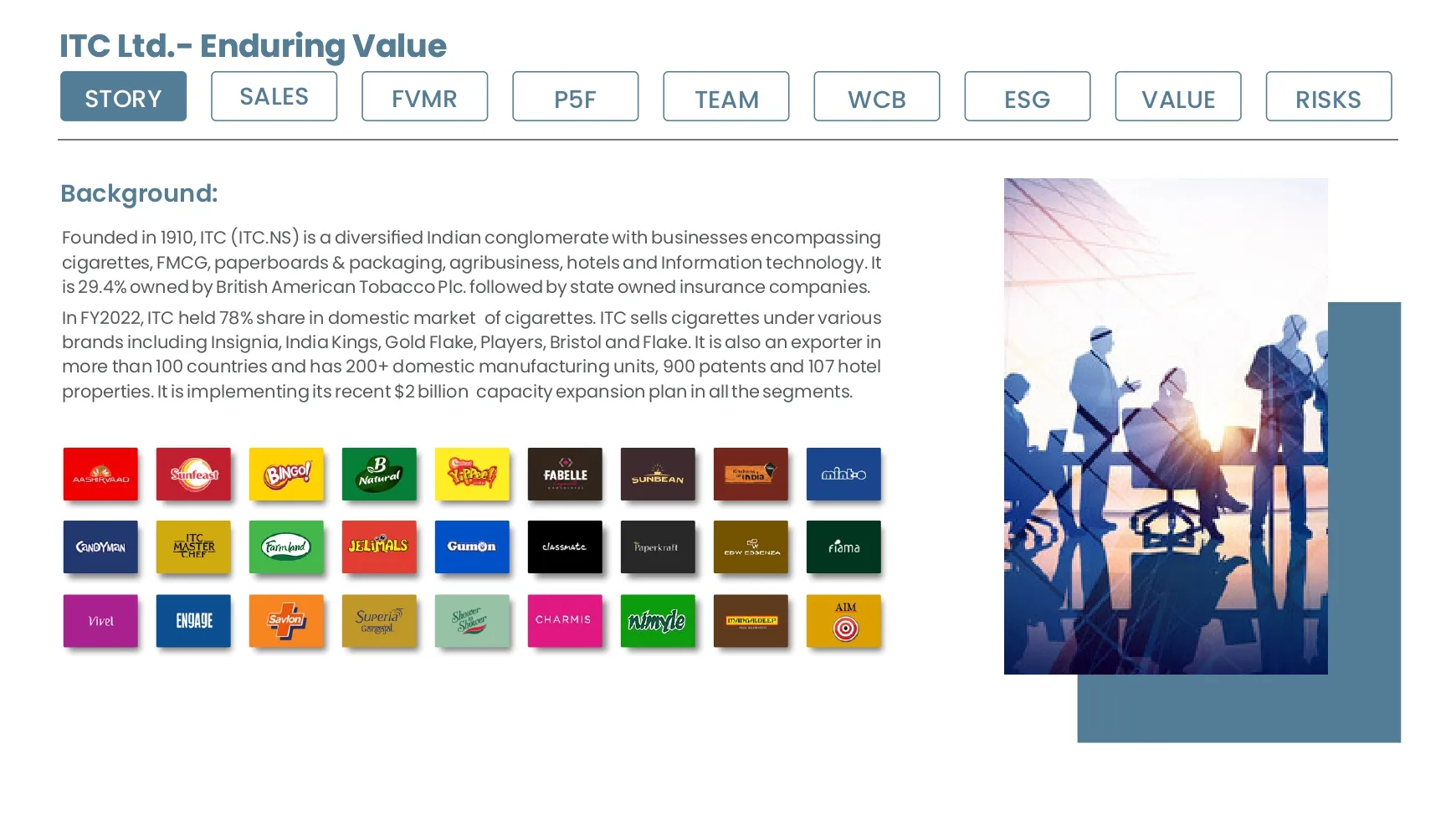Select the RISKS tab

[x=1328, y=96]
